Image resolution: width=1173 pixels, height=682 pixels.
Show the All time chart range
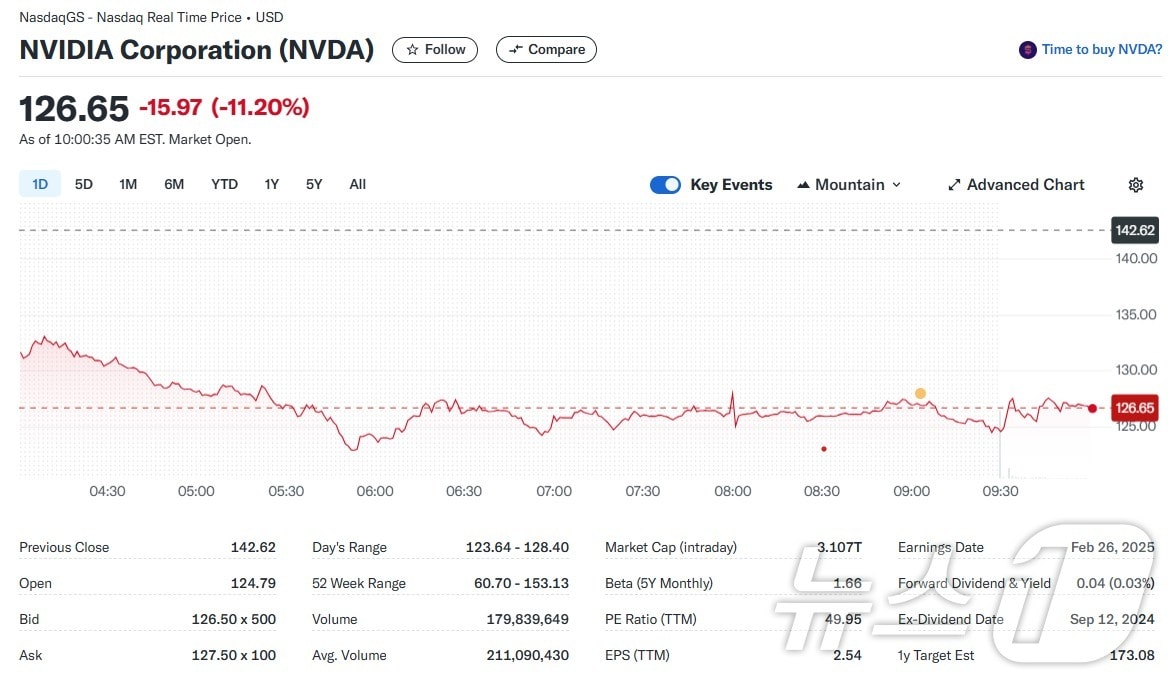(x=357, y=184)
